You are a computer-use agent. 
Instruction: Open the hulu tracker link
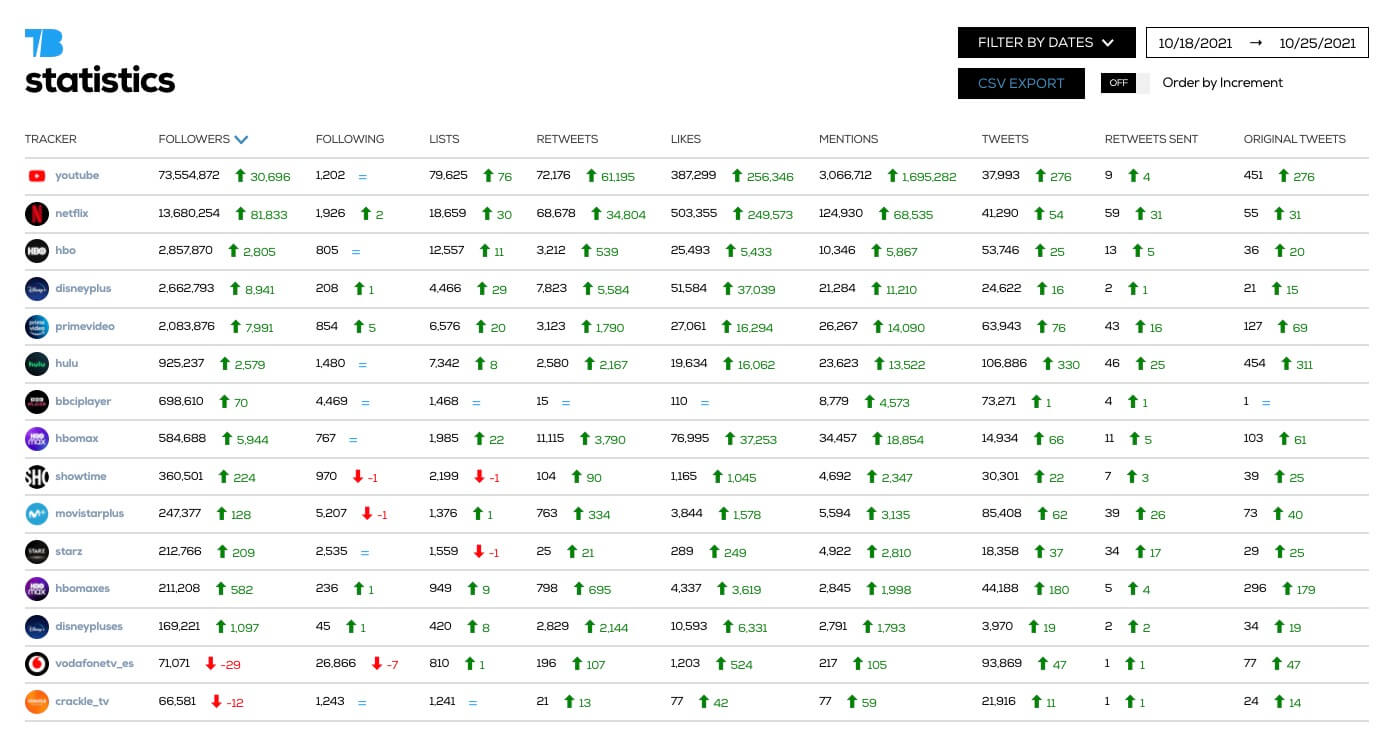(66, 364)
